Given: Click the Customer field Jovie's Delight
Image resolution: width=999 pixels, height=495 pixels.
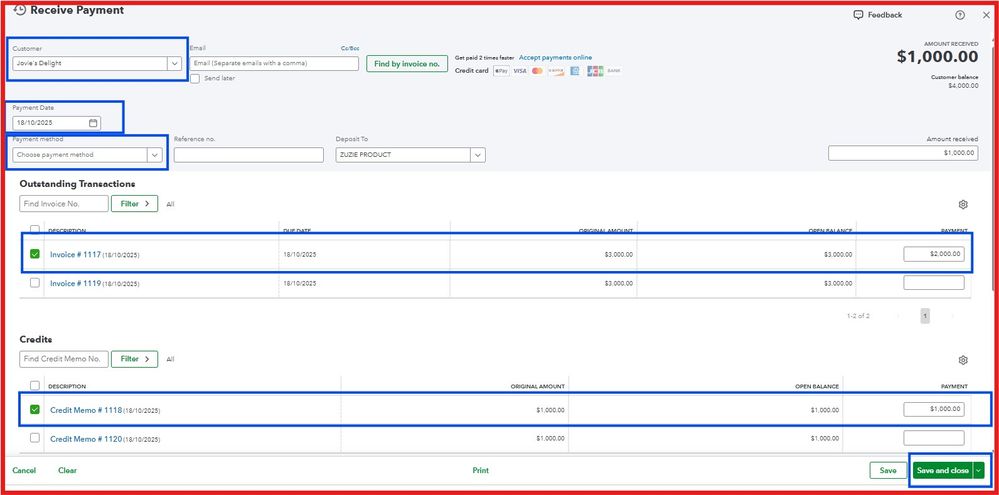Looking at the screenshot, I should pos(97,64).
